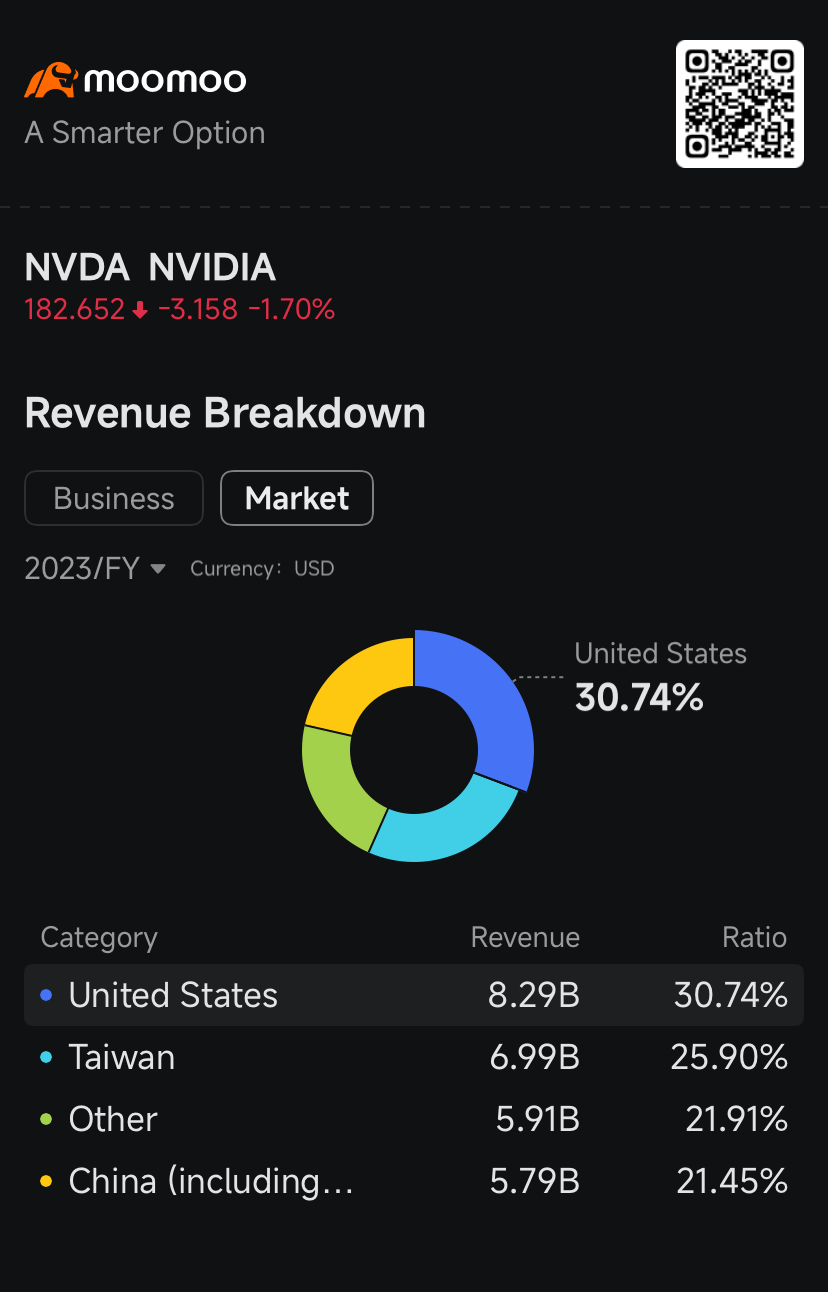Click the blue dot beside United States

[x=46, y=995]
